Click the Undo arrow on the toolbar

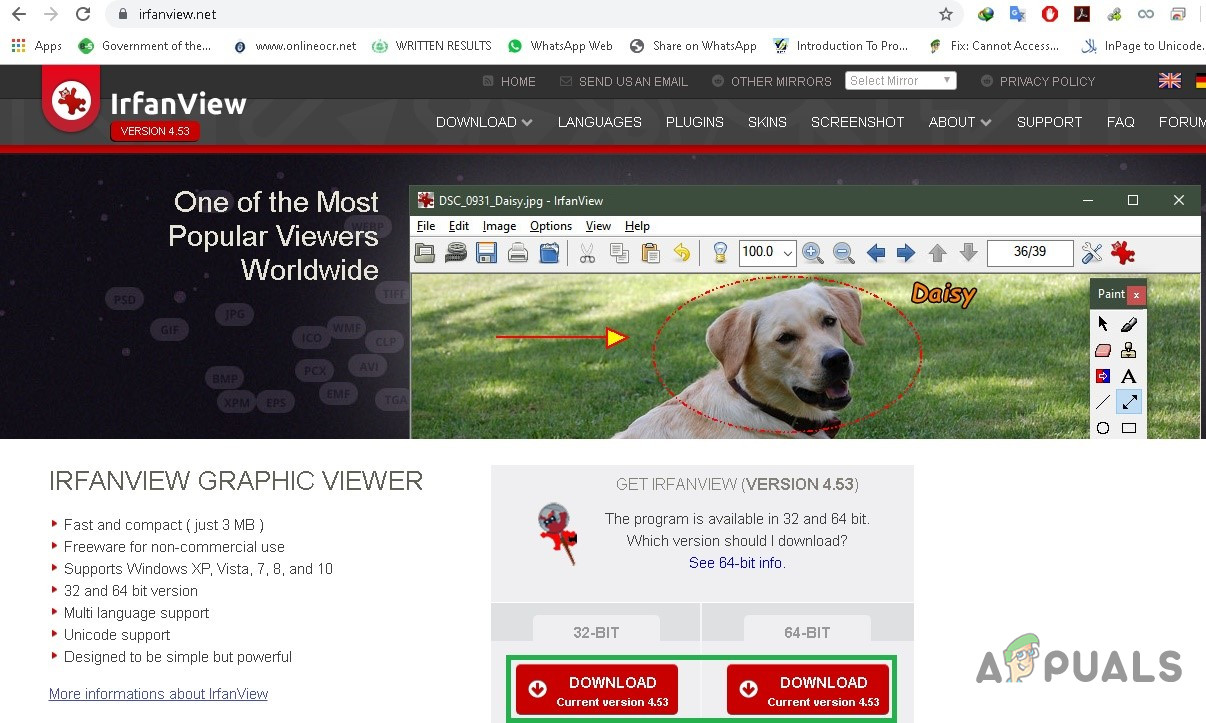point(683,253)
